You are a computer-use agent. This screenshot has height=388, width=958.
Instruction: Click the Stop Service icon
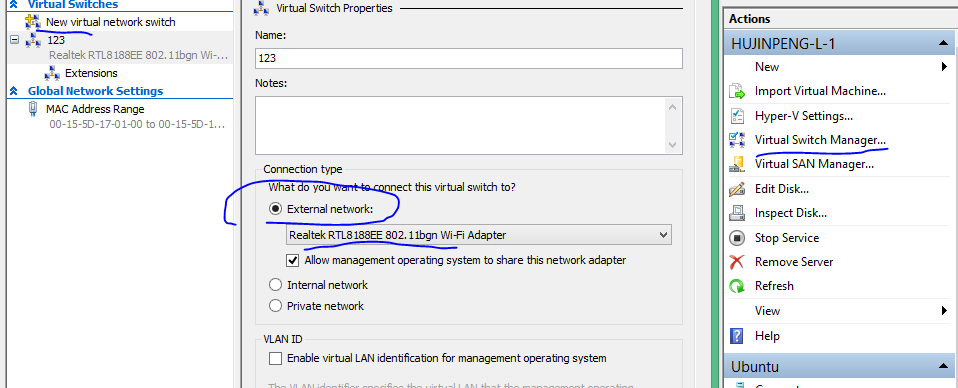tap(737, 238)
